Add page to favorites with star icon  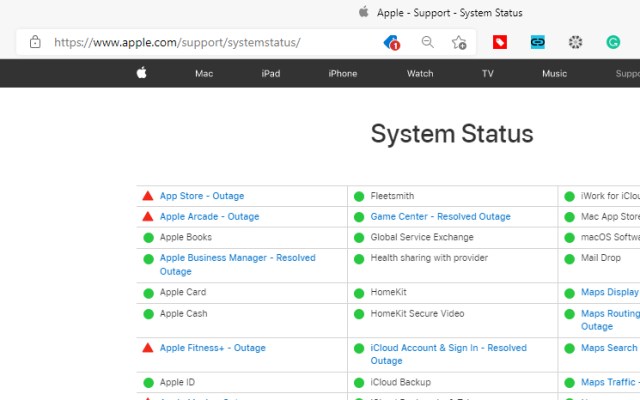459,42
